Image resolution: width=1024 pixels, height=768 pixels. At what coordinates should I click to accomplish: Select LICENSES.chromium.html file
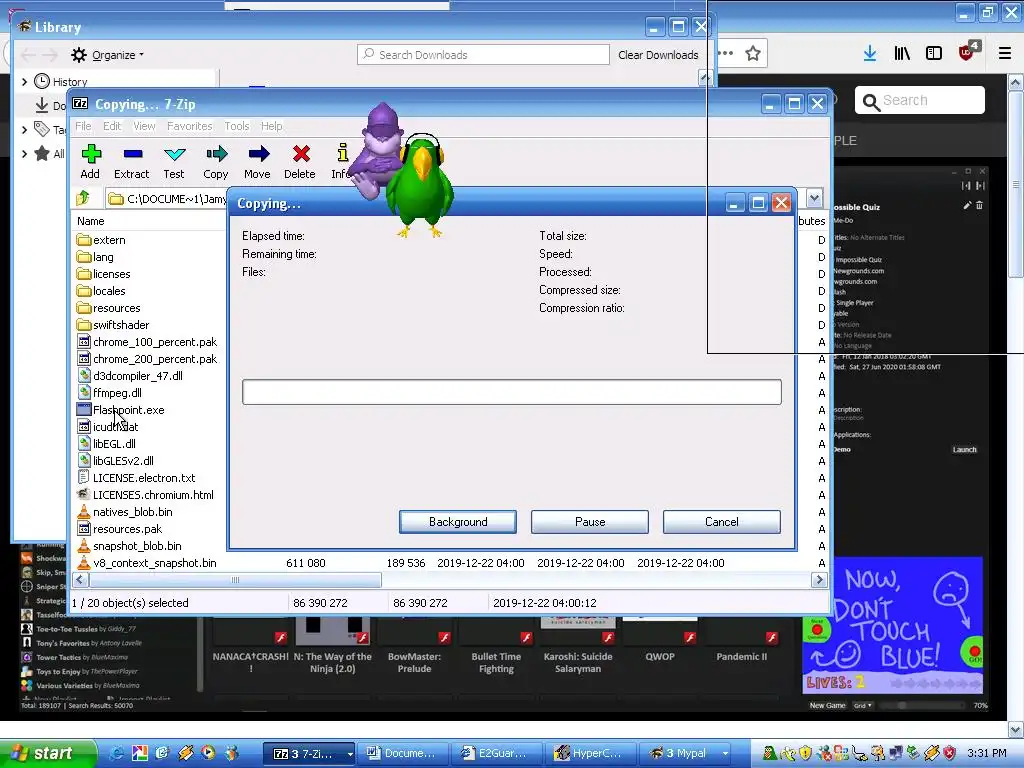coord(145,494)
